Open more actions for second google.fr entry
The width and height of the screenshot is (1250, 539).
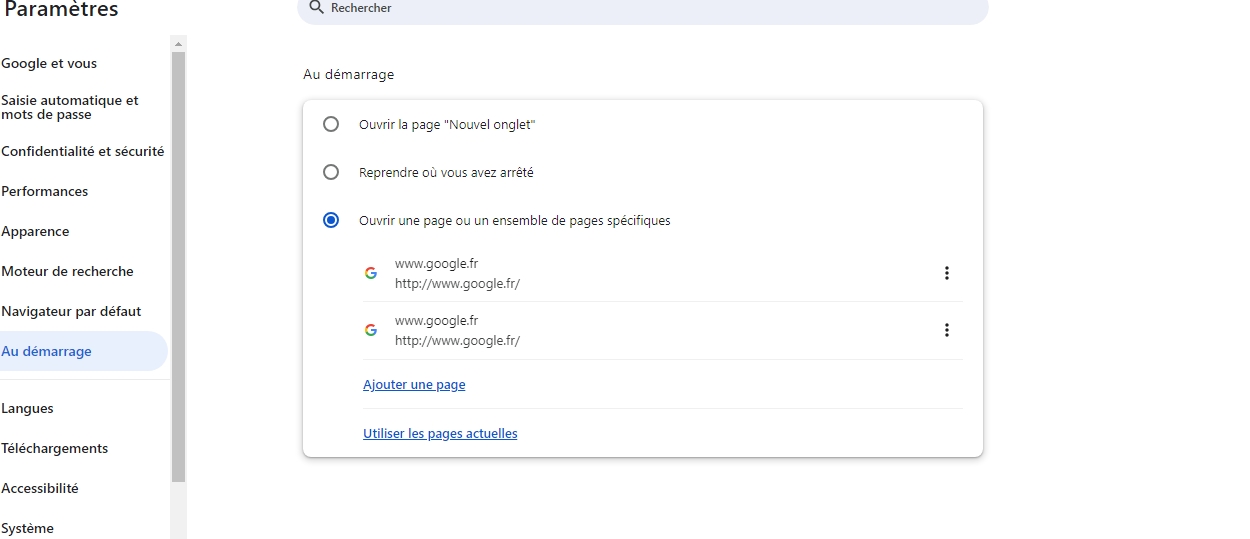(x=946, y=330)
